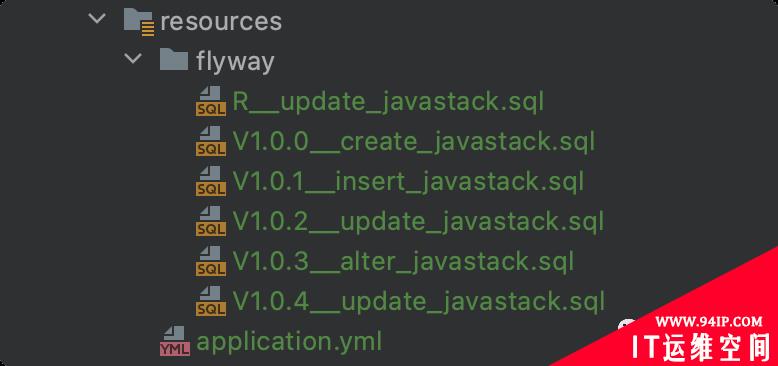The width and height of the screenshot is (778, 366).
Task: Select file V1.0.2__update_javastack.sql
Action: click(418, 222)
